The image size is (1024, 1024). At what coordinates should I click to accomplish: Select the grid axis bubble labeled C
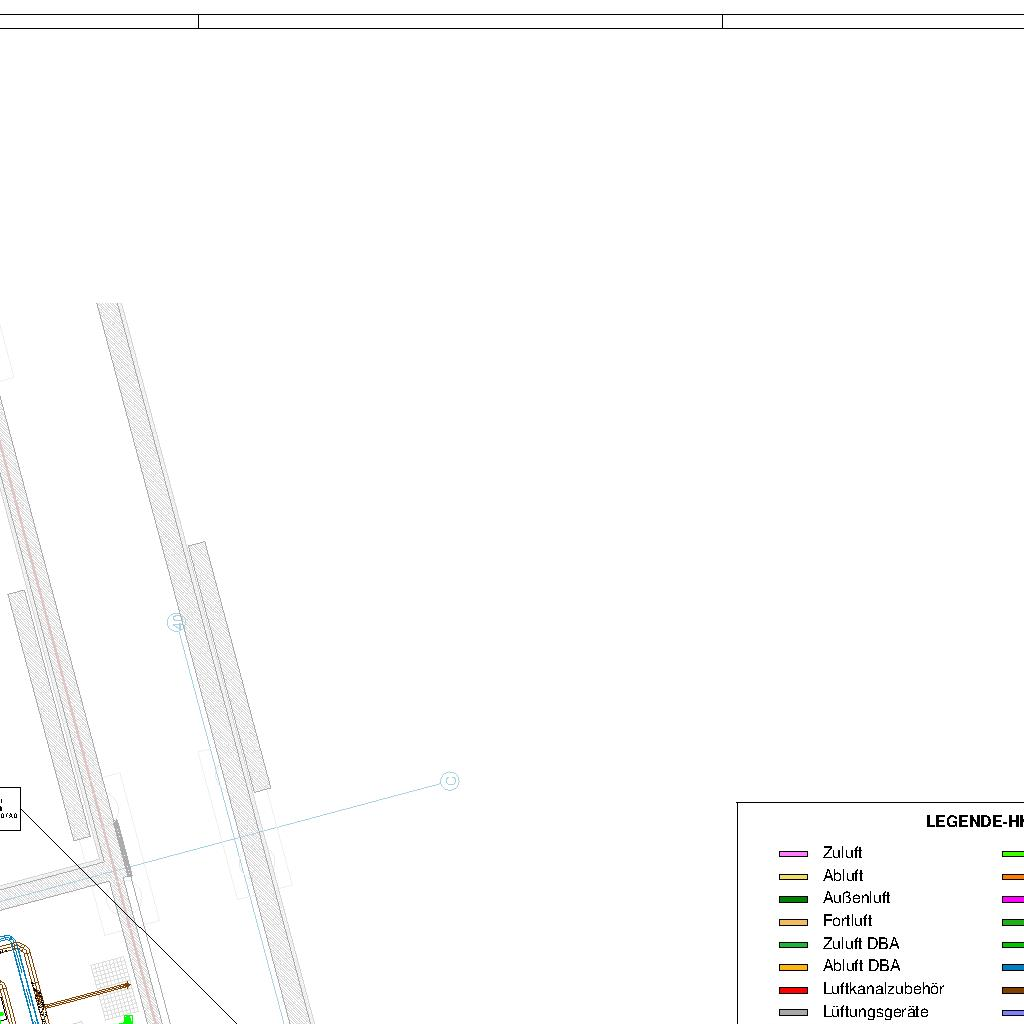(450, 781)
